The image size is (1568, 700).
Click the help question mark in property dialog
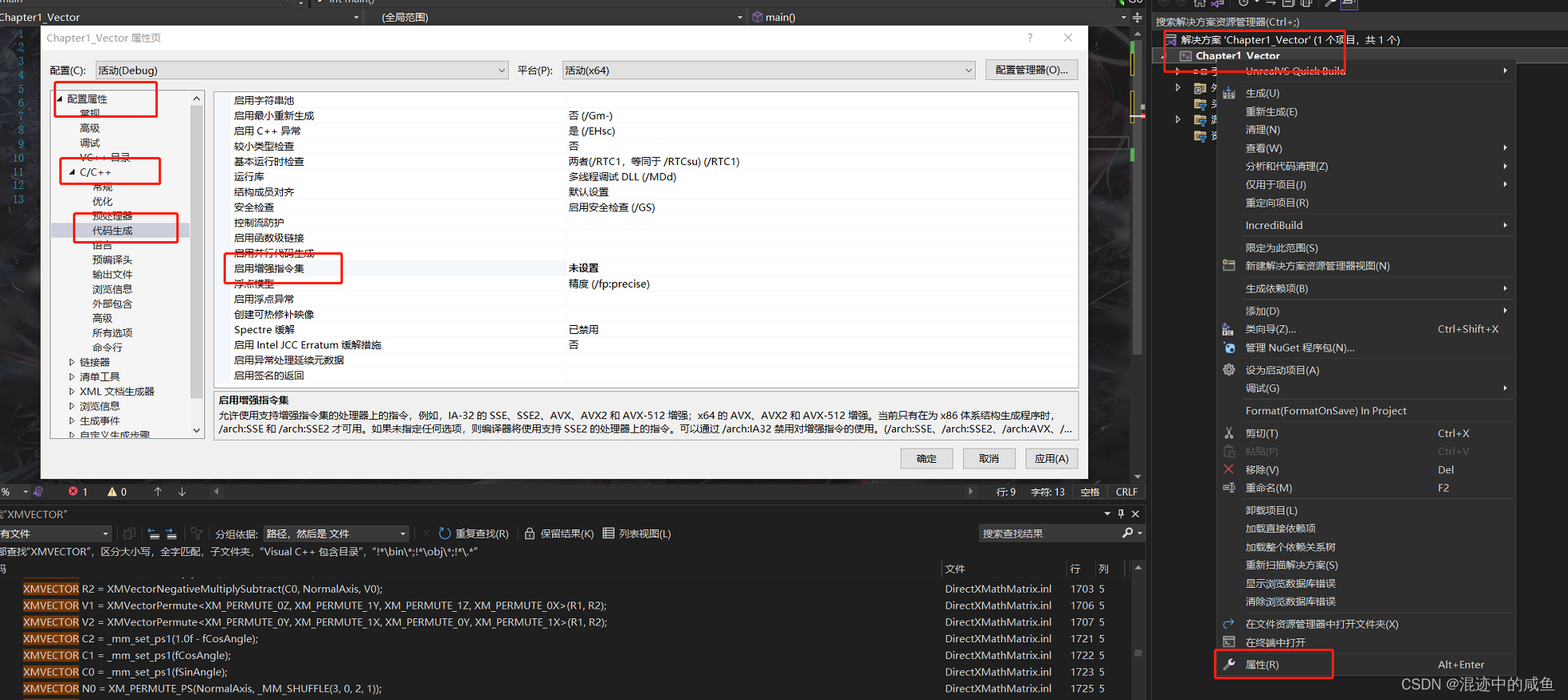pyautogui.click(x=1030, y=38)
